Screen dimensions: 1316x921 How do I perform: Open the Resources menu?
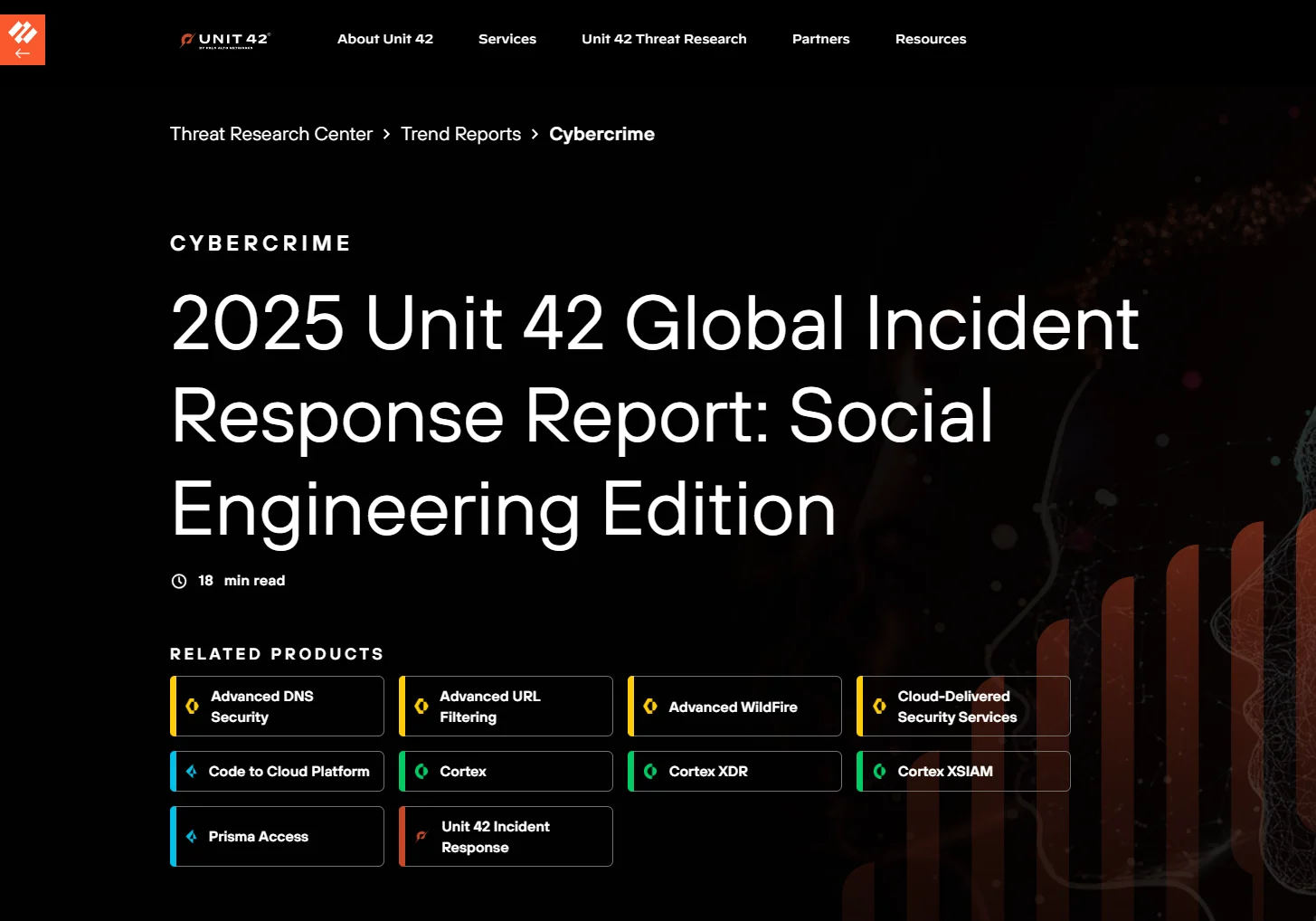pos(931,39)
